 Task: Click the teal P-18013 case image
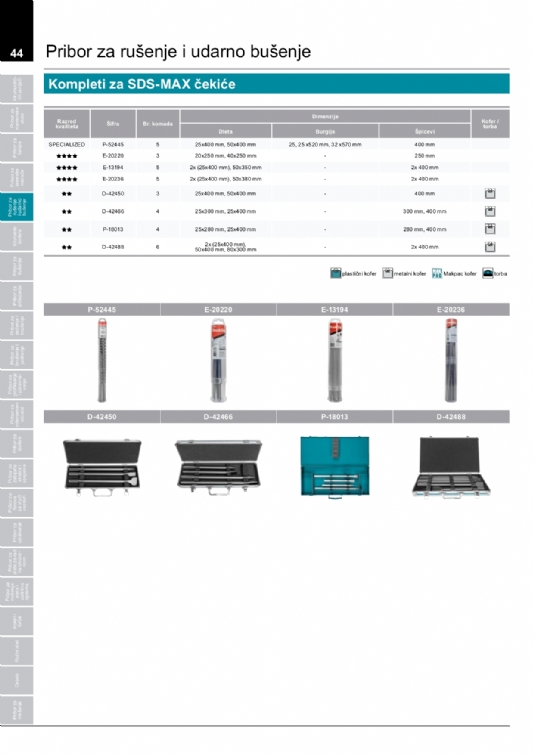335,467
